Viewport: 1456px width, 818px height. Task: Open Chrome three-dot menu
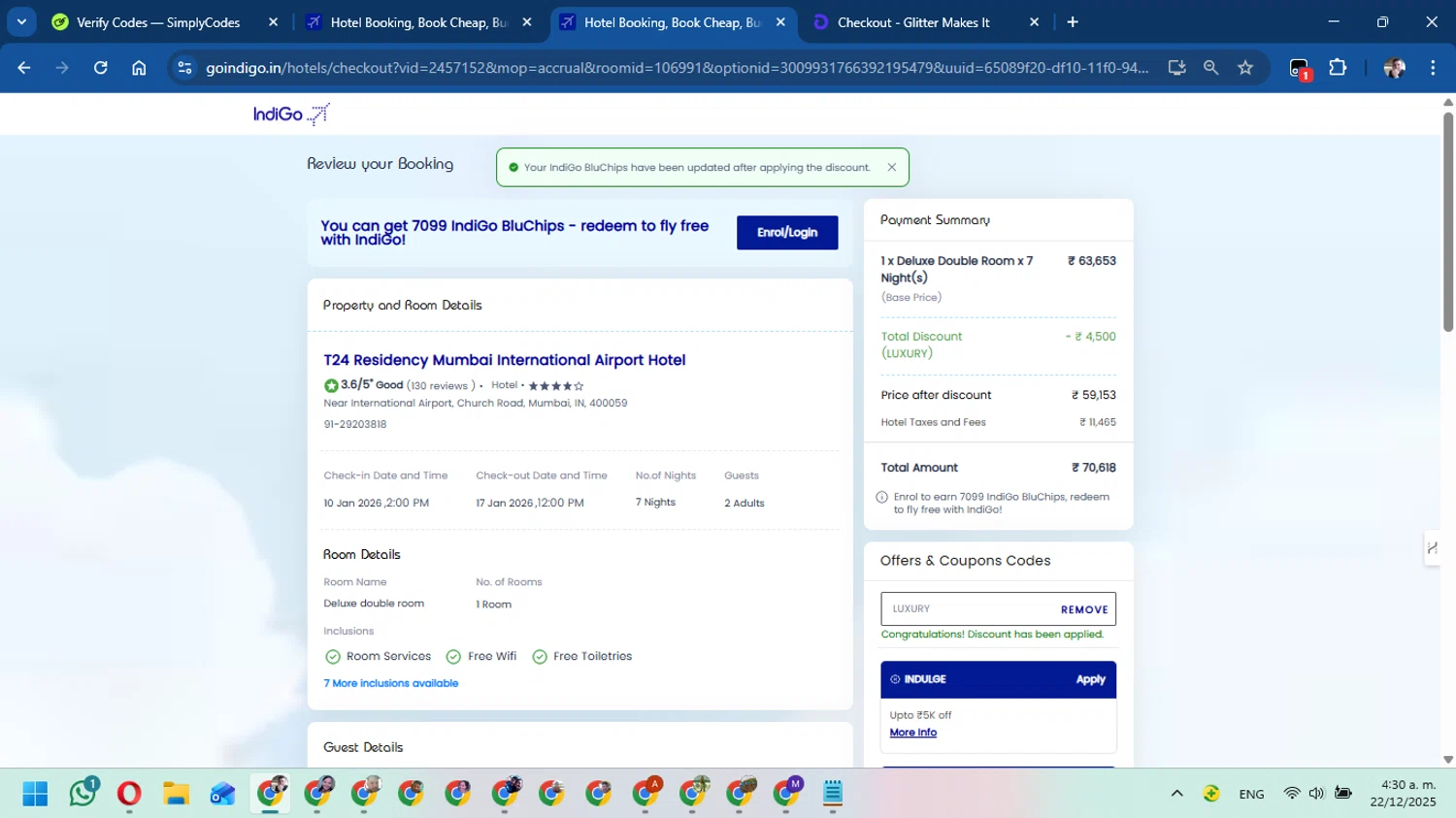pyautogui.click(x=1433, y=68)
